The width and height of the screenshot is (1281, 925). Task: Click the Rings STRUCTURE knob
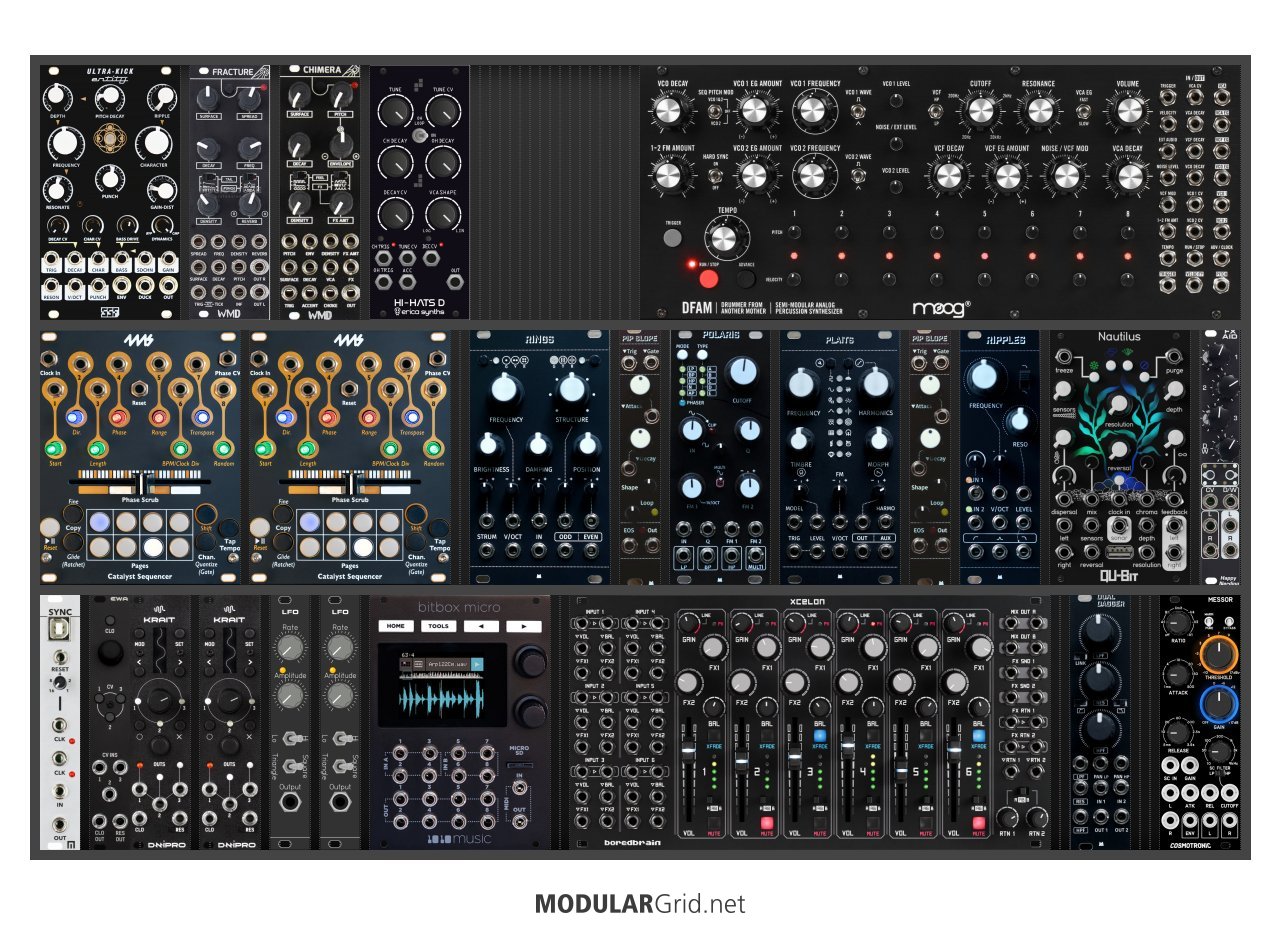[x=572, y=389]
